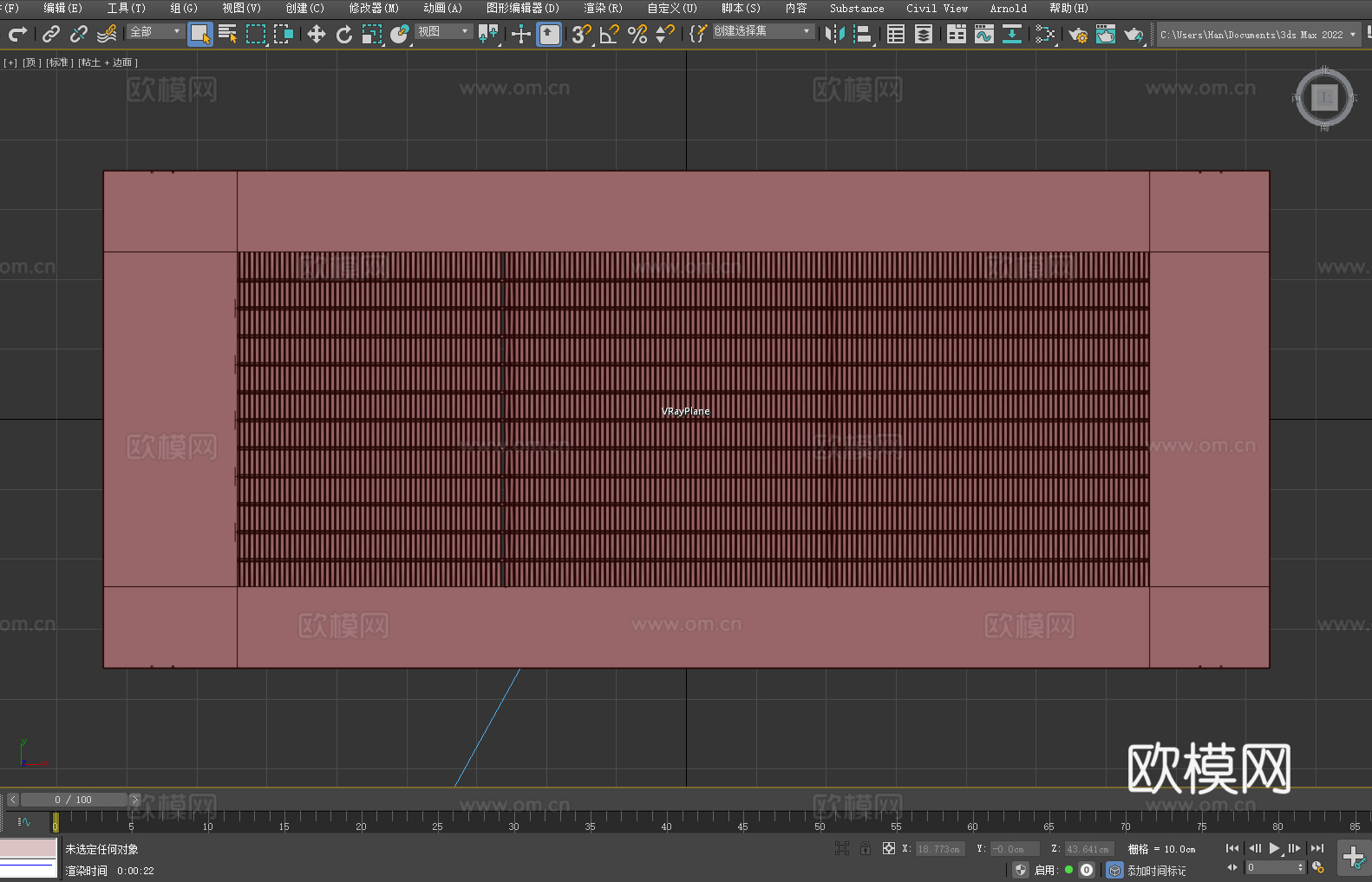Click the time slider left arrow
The height and width of the screenshot is (882, 1372).
click(x=13, y=800)
